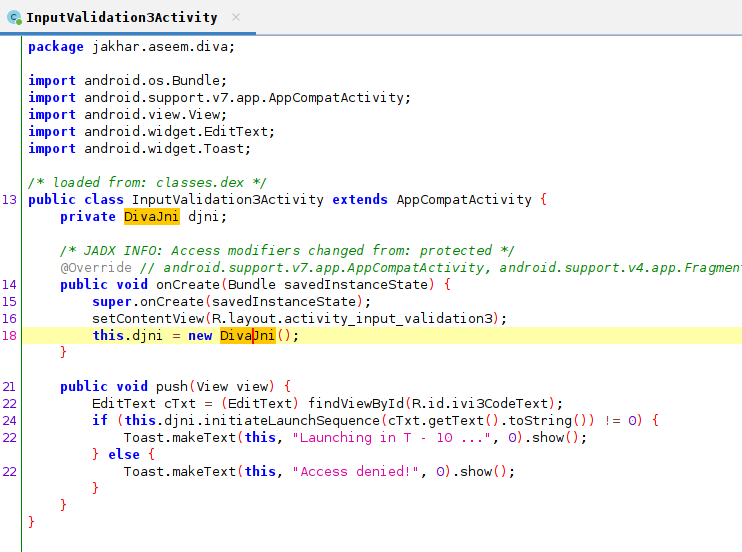Click DivaJni in the new DivaJni() statement
Screen dimensions: 742x552
pyautogui.click(x=247, y=336)
